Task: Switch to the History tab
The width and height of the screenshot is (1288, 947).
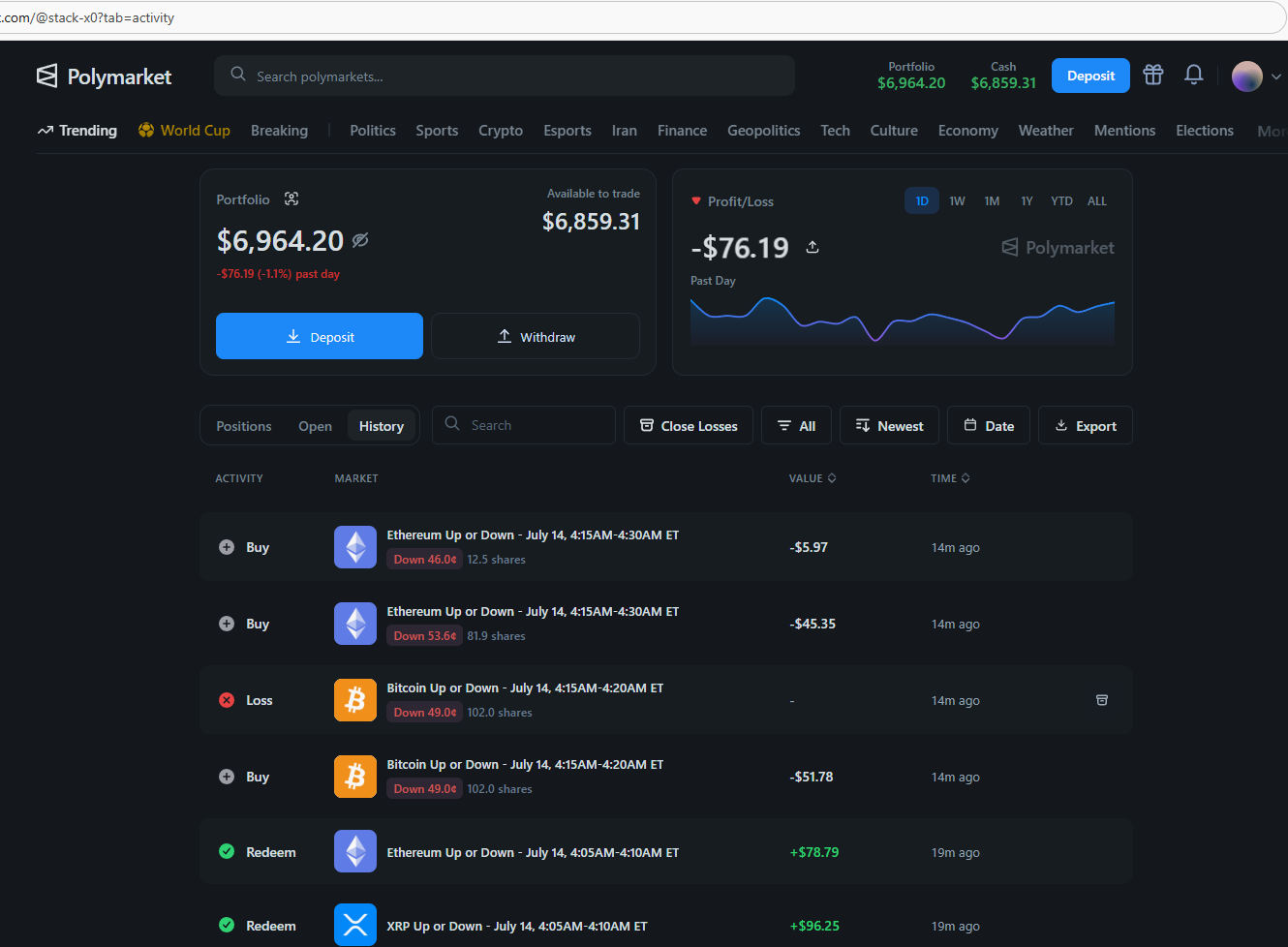Action: [x=382, y=426]
